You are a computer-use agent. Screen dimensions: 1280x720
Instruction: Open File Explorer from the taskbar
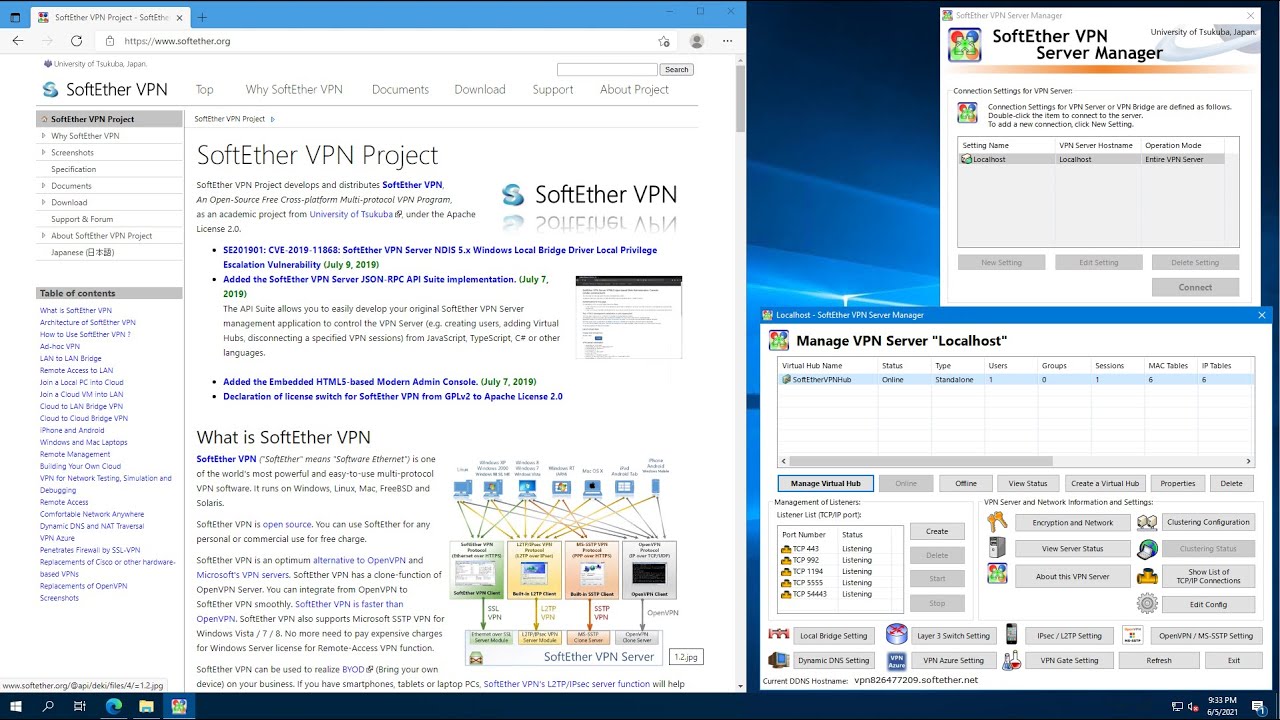146,706
